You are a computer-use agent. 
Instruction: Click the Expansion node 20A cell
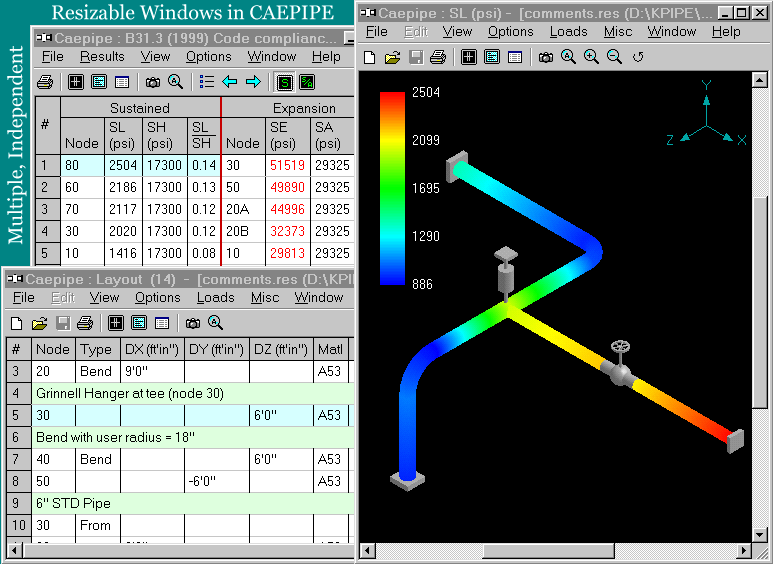[x=244, y=209]
